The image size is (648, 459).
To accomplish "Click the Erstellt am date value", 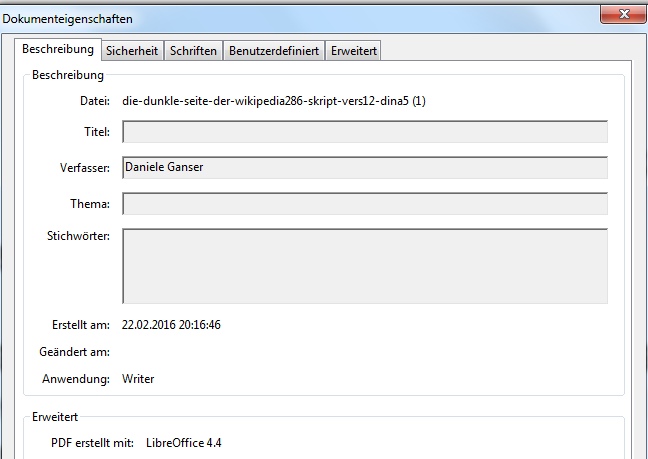I will click(171, 325).
